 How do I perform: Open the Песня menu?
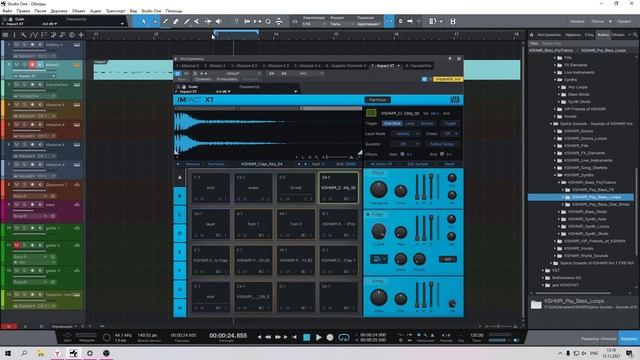point(40,11)
